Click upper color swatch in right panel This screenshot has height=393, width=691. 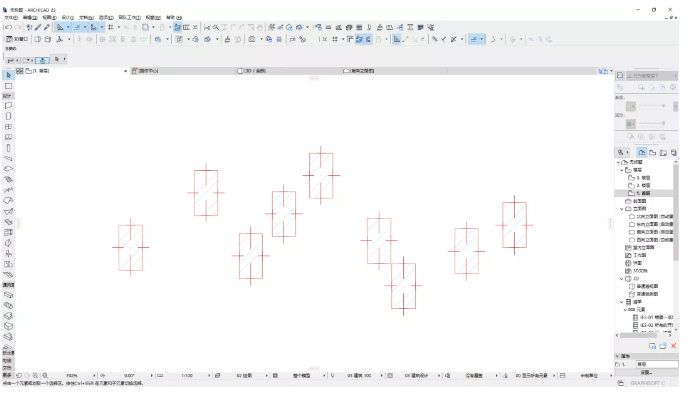pos(631,106)
